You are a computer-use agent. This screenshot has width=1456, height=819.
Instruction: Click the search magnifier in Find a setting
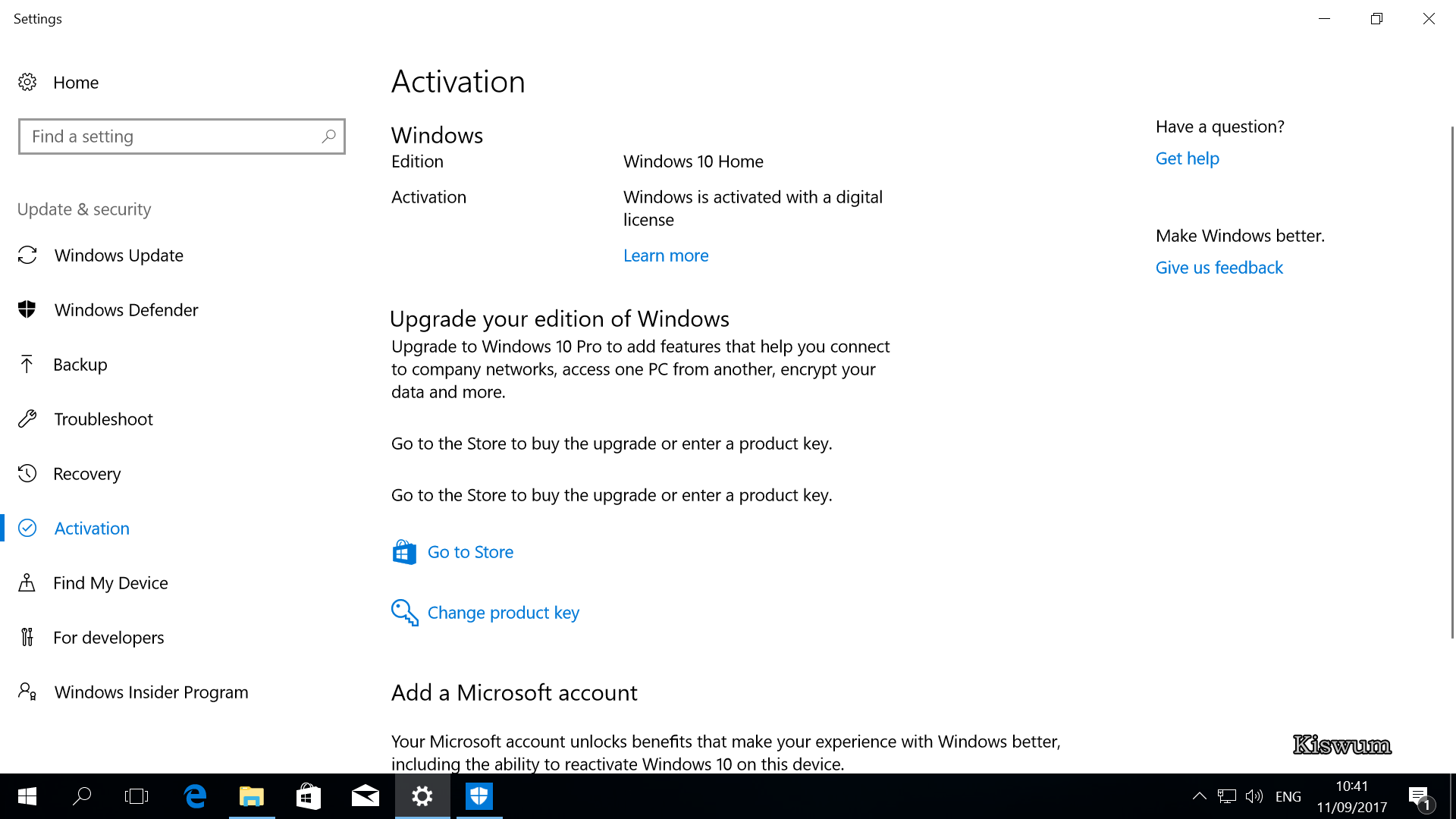[x=328, y=136]
